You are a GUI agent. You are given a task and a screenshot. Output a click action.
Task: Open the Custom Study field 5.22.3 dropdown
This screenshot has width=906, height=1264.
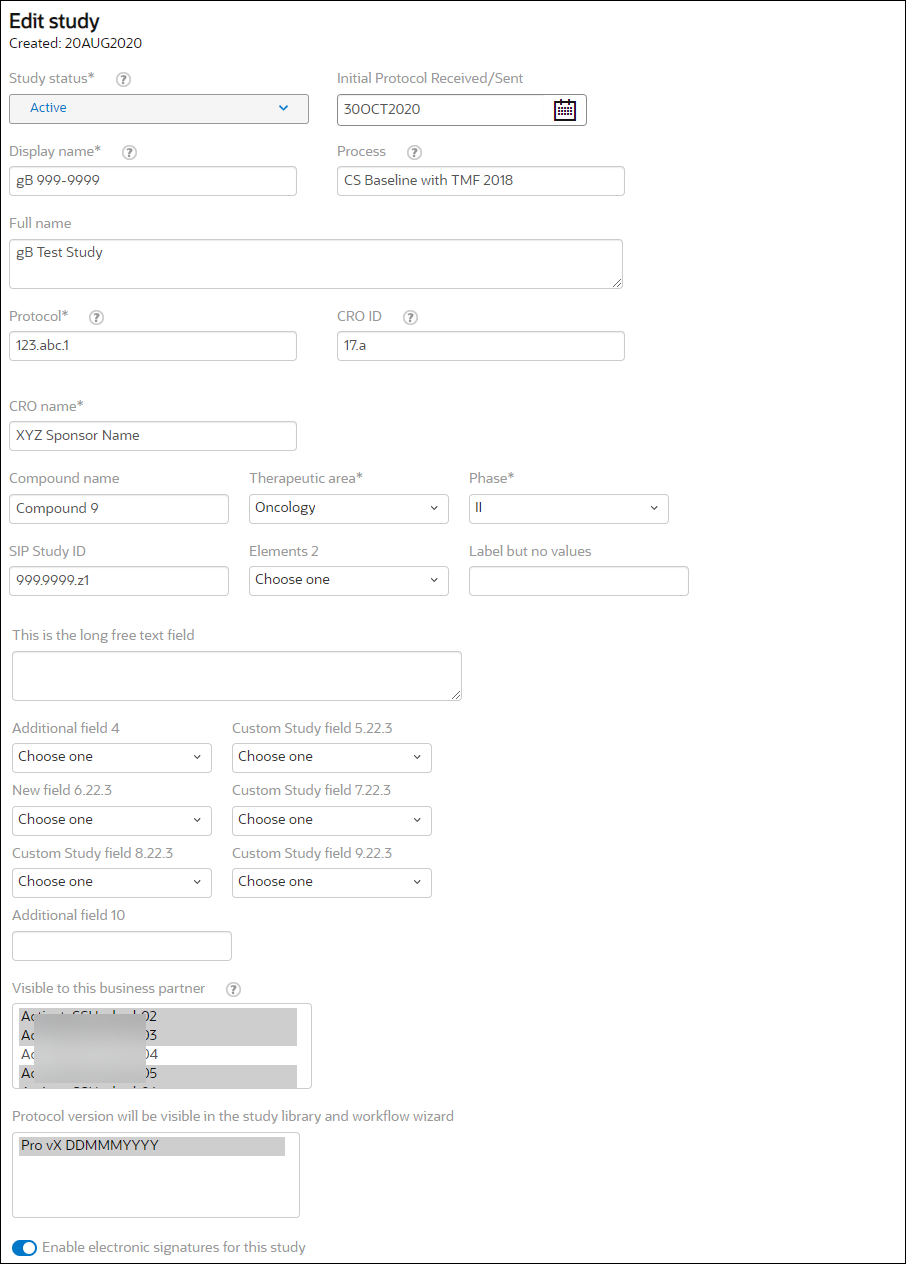332,757
